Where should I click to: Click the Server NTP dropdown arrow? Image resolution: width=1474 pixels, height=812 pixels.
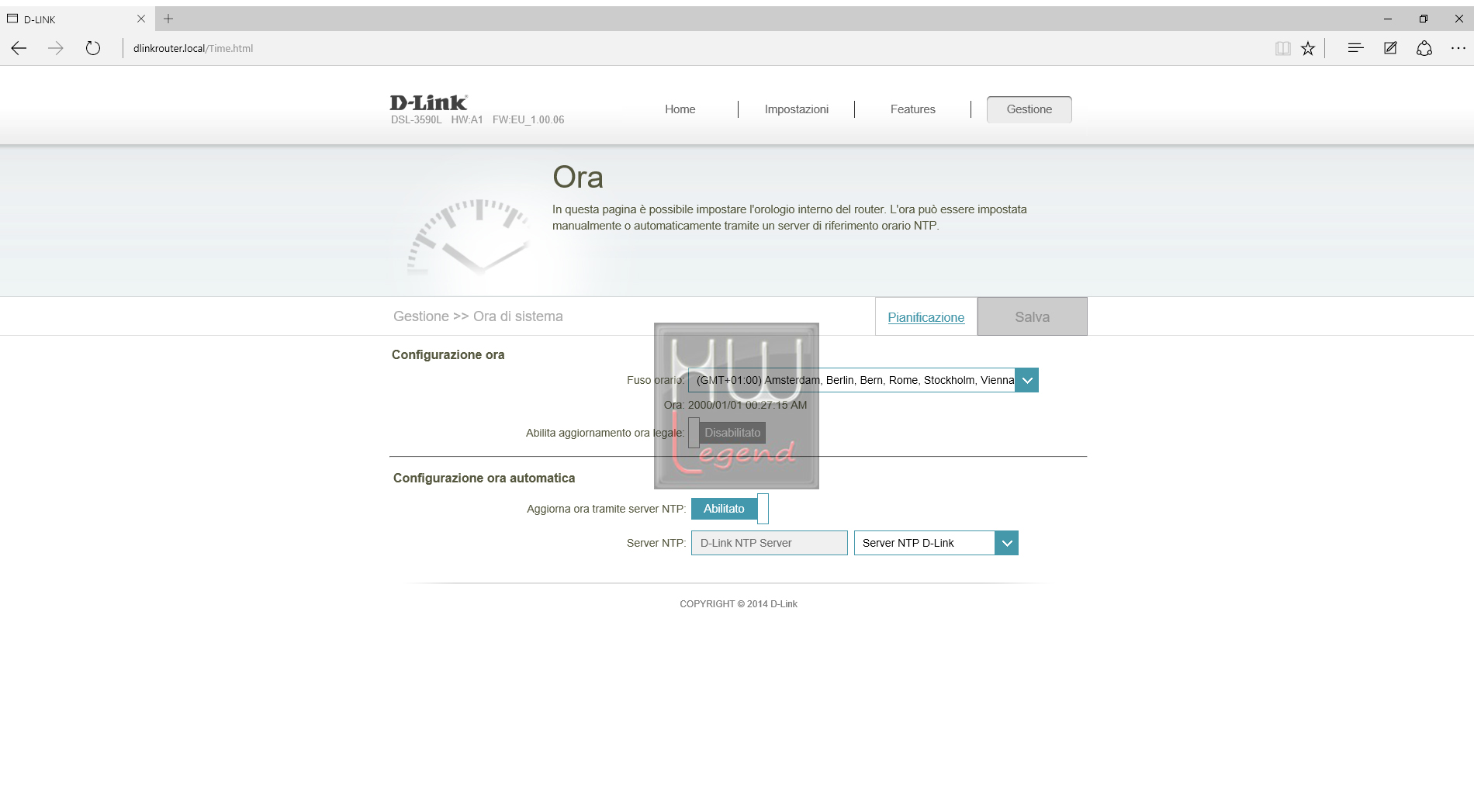[1007, 543]
